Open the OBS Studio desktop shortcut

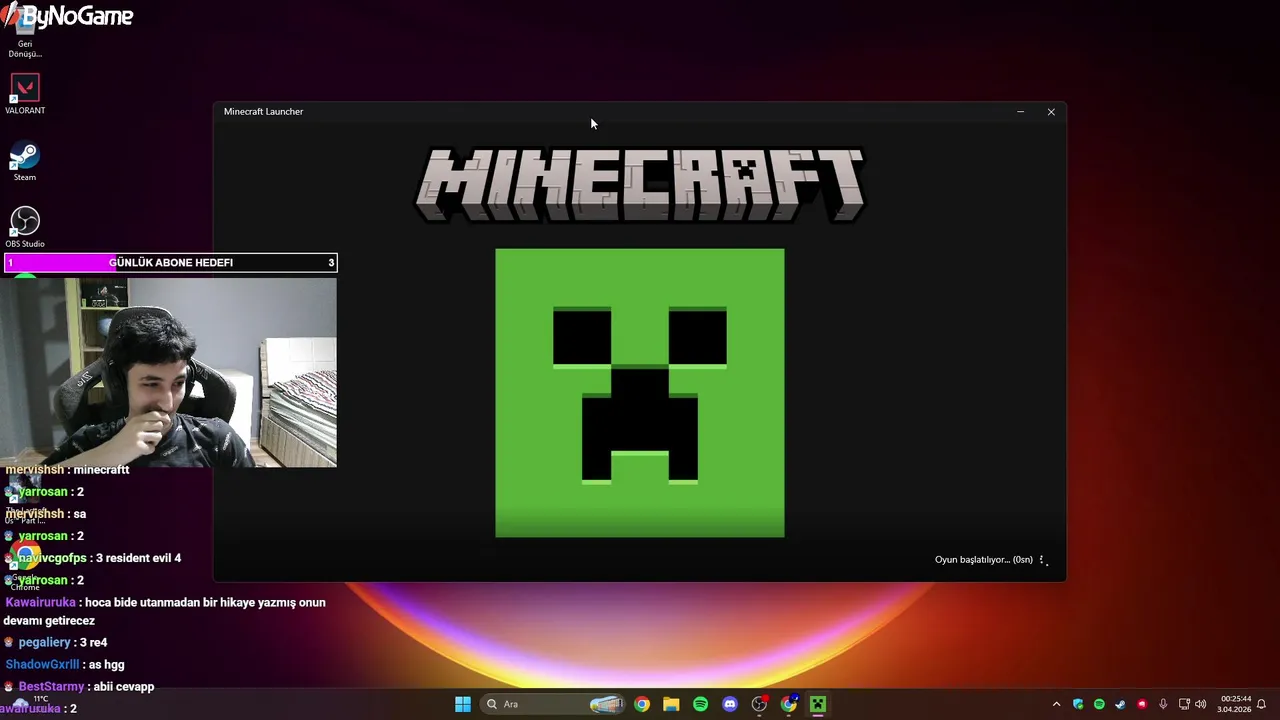pos(25,227)
